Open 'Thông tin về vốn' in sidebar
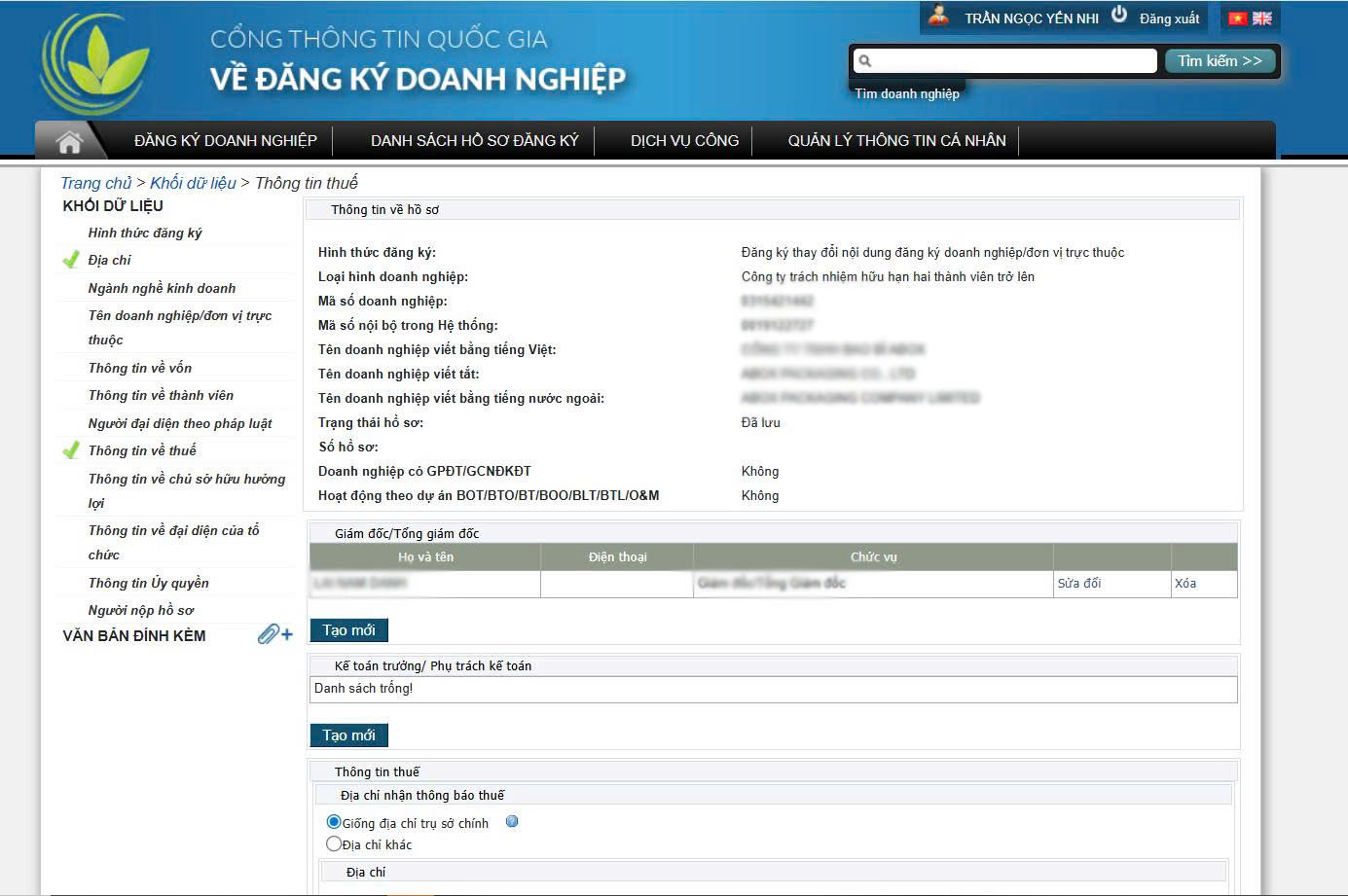The image size is (1348, 896). [140, 368]
